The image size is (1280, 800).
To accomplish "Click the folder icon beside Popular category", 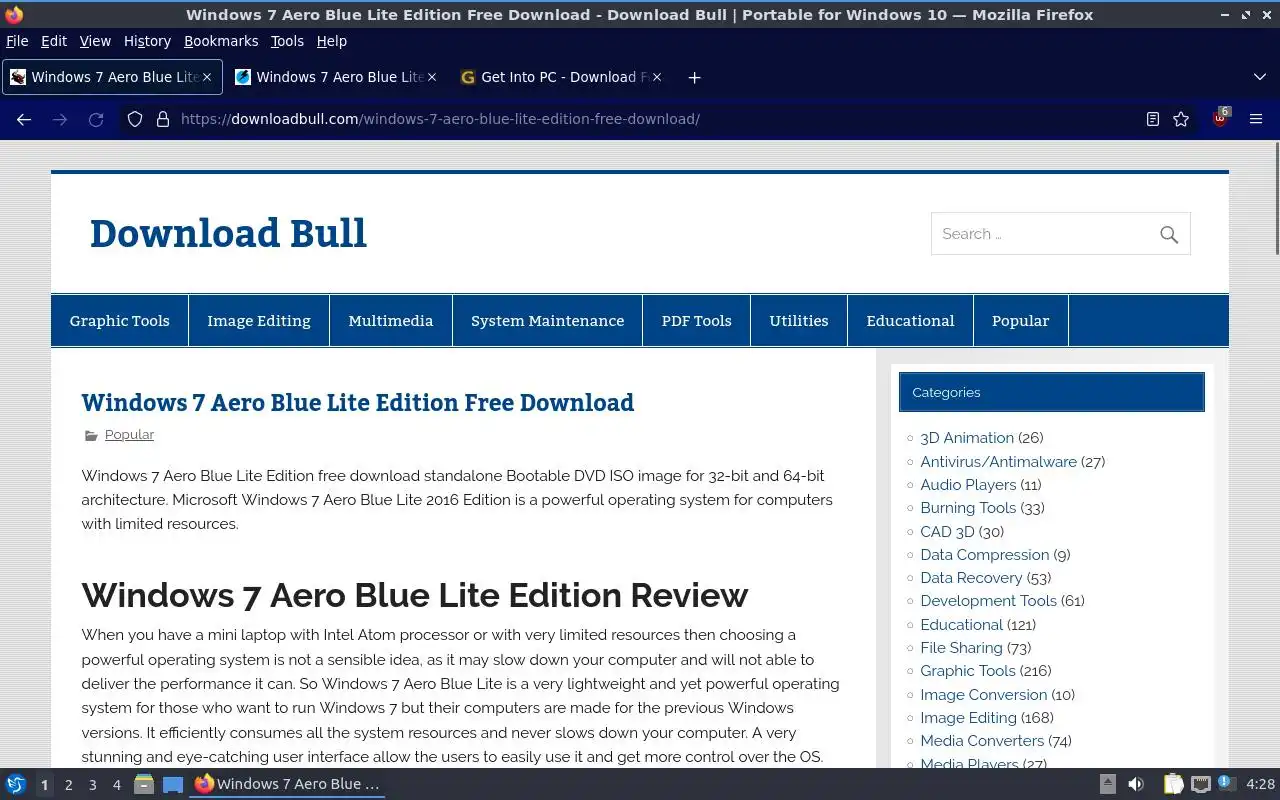I will [91, 435].
